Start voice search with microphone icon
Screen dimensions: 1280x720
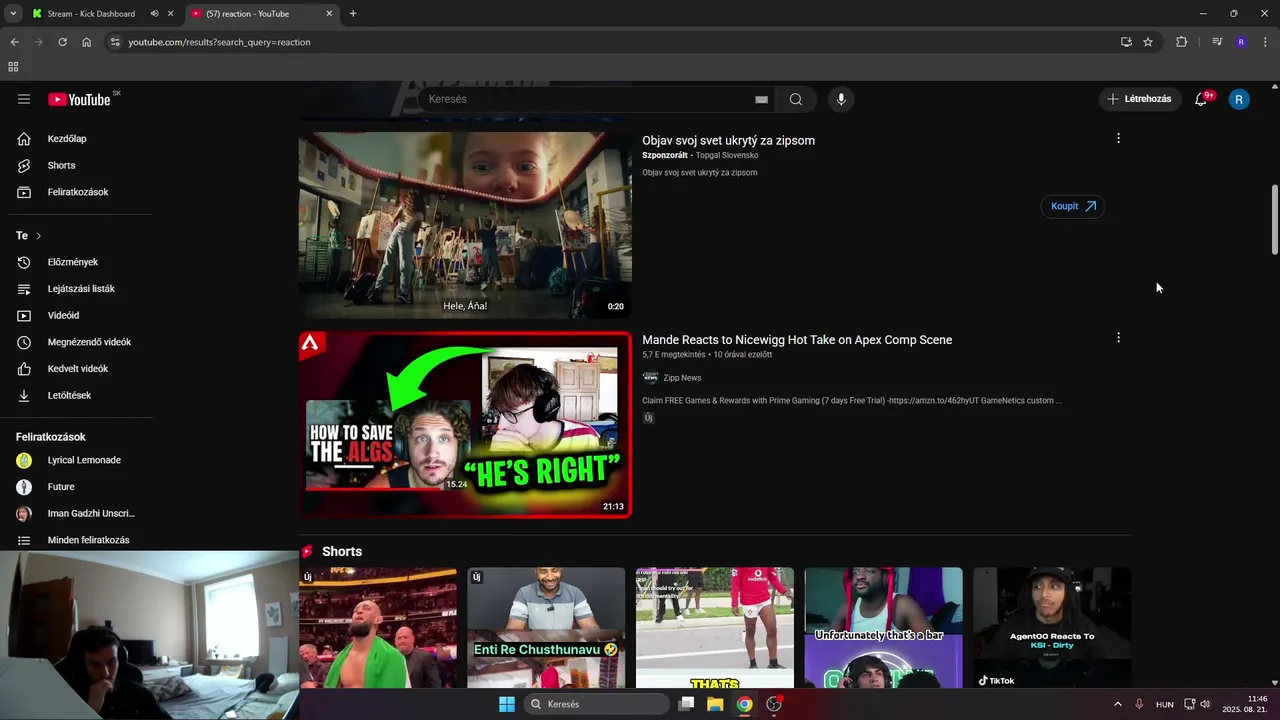[841, 99]
